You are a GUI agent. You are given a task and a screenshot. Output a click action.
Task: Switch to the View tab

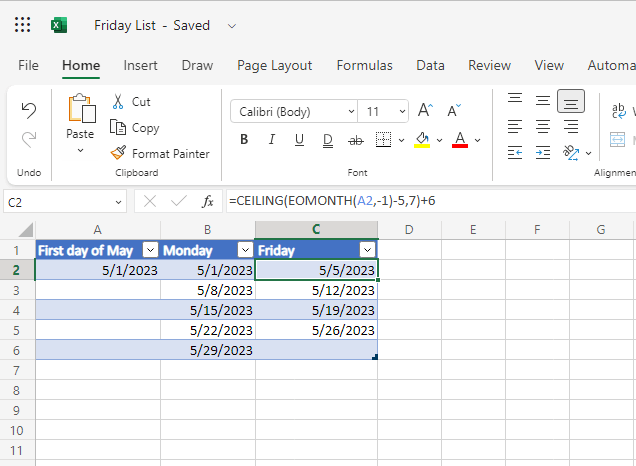pyautogui.click(x=549, y=65)
